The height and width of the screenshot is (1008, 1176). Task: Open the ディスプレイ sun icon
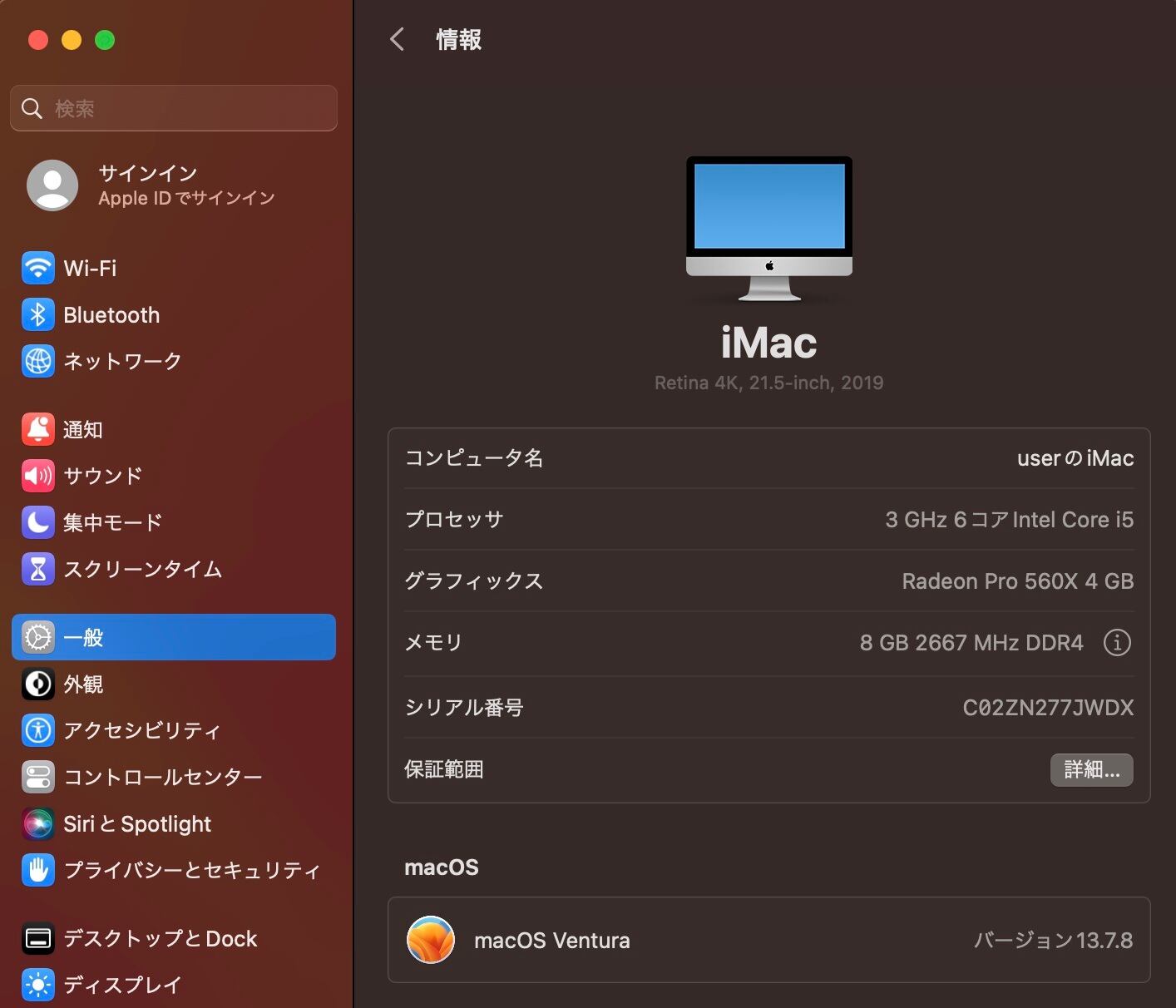click(38, 985)
